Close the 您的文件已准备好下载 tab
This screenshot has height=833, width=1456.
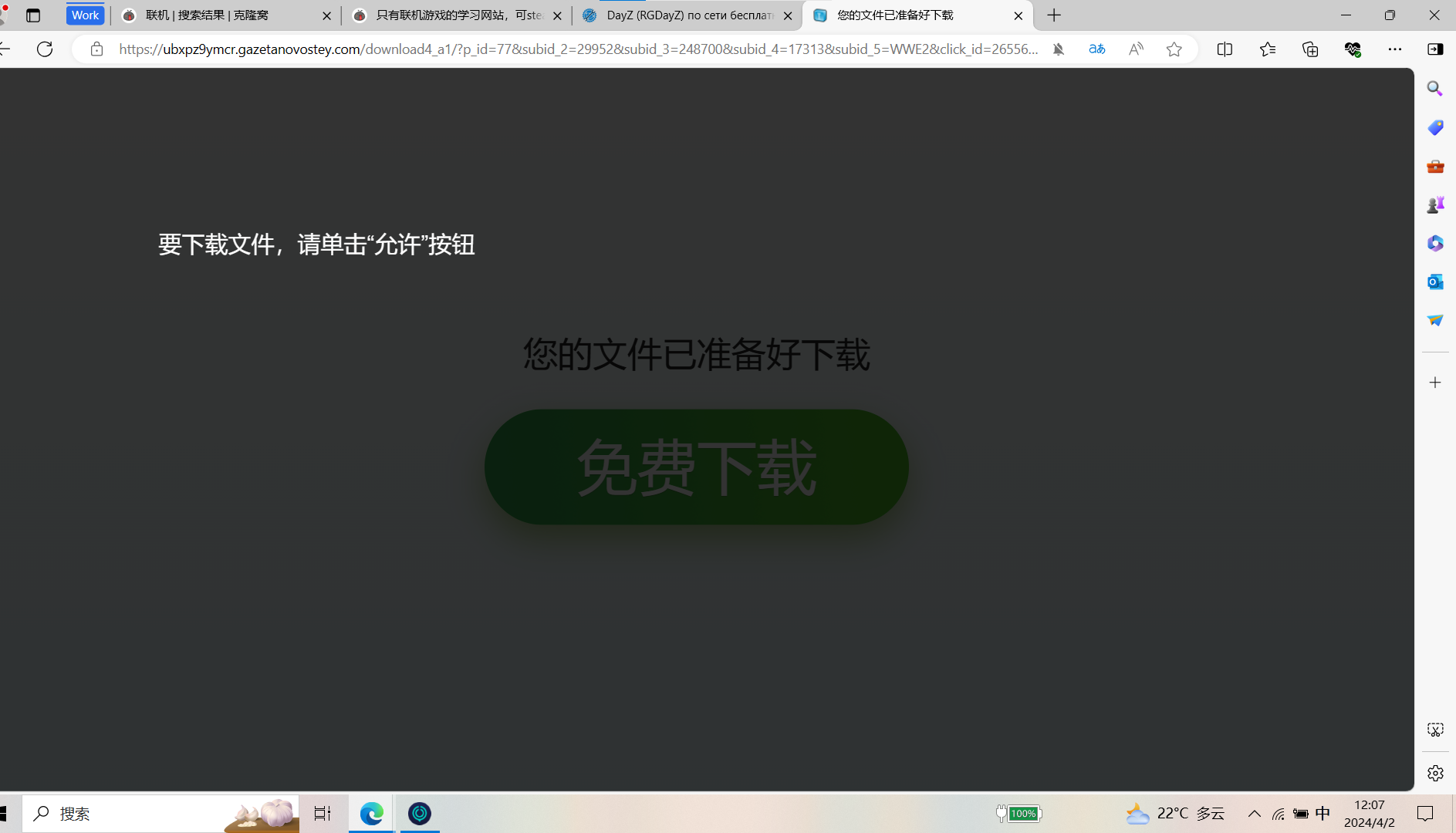click(1019, 15)
